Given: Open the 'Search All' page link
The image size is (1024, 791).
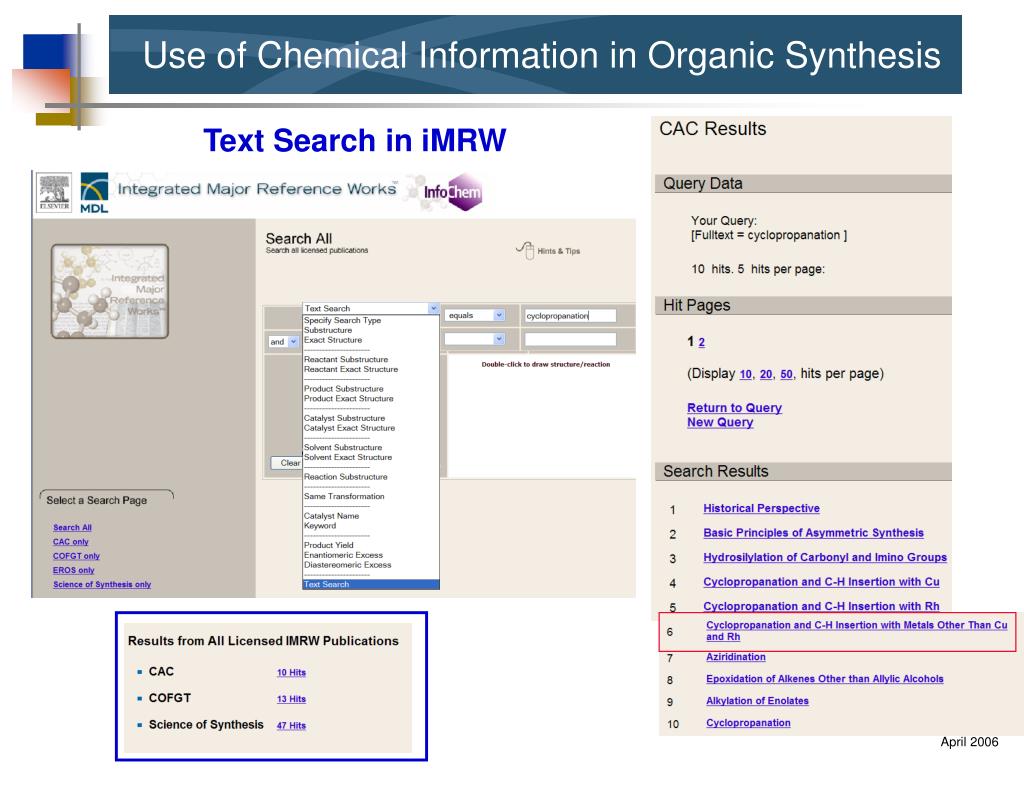Looking at the screenshot, I should 72,528.
